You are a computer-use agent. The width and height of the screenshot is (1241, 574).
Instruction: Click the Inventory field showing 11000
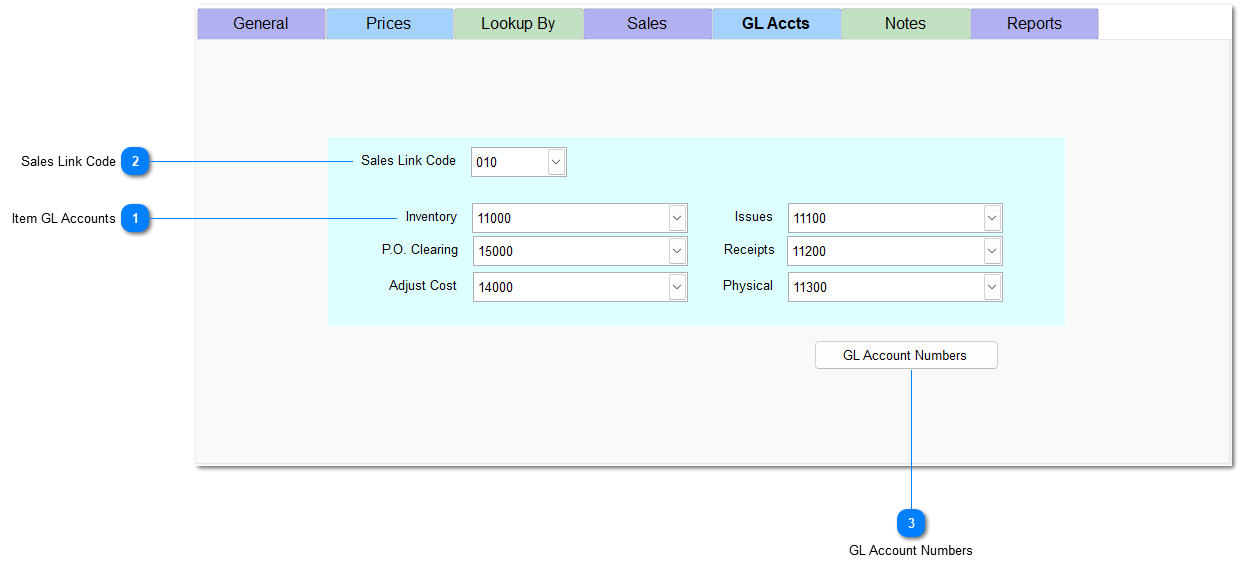tap(570, 218)
